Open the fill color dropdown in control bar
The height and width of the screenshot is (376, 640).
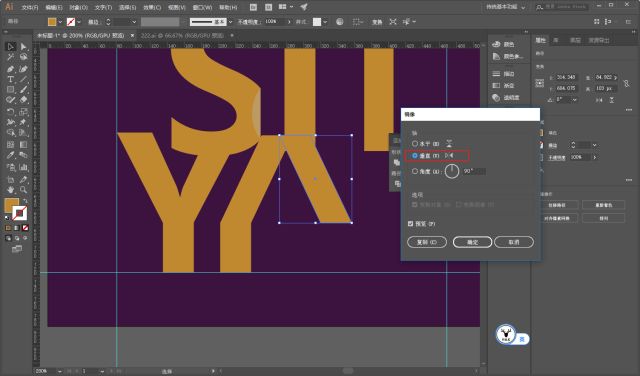point(60,22)
